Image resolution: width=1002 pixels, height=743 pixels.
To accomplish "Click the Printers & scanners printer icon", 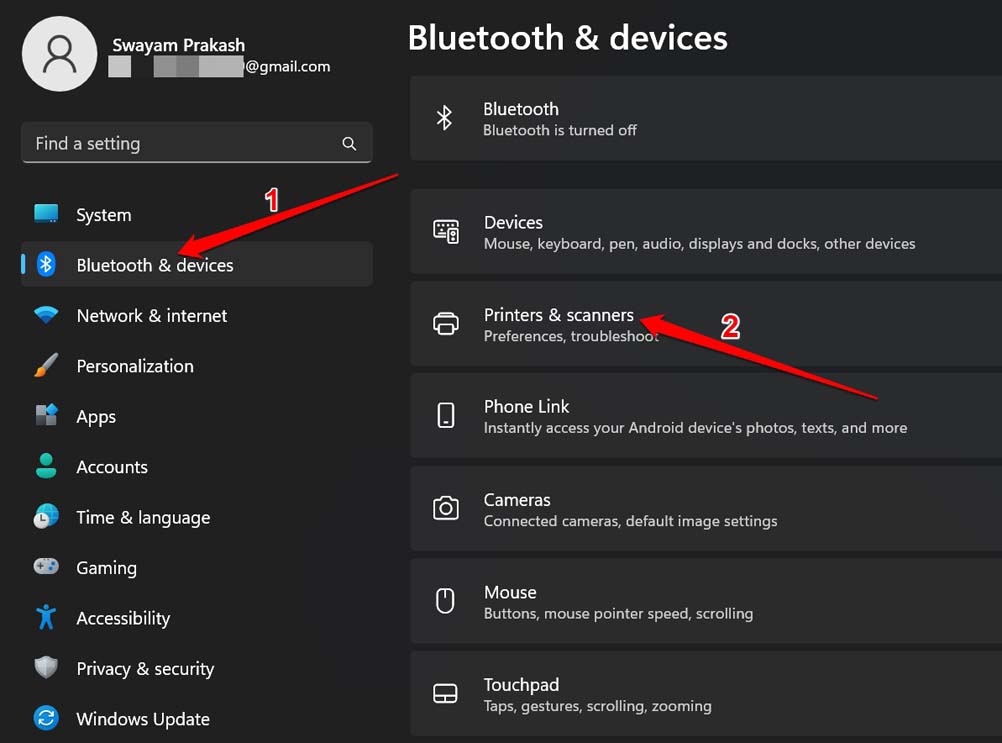I will (445, 324).
